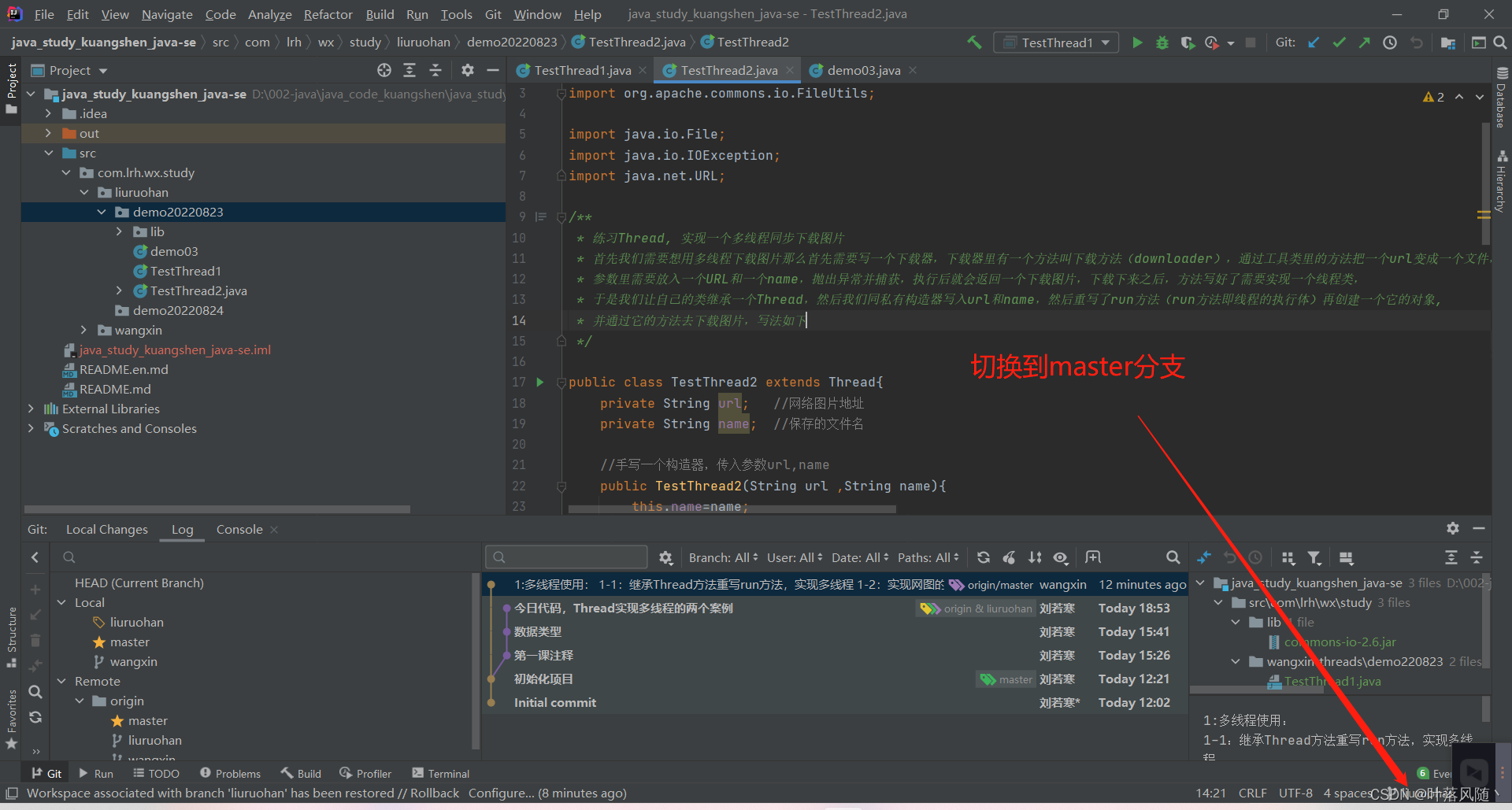Click the Project panel horizontal scrollbar
1512x810 pixels.
click(x=217, y=509)
